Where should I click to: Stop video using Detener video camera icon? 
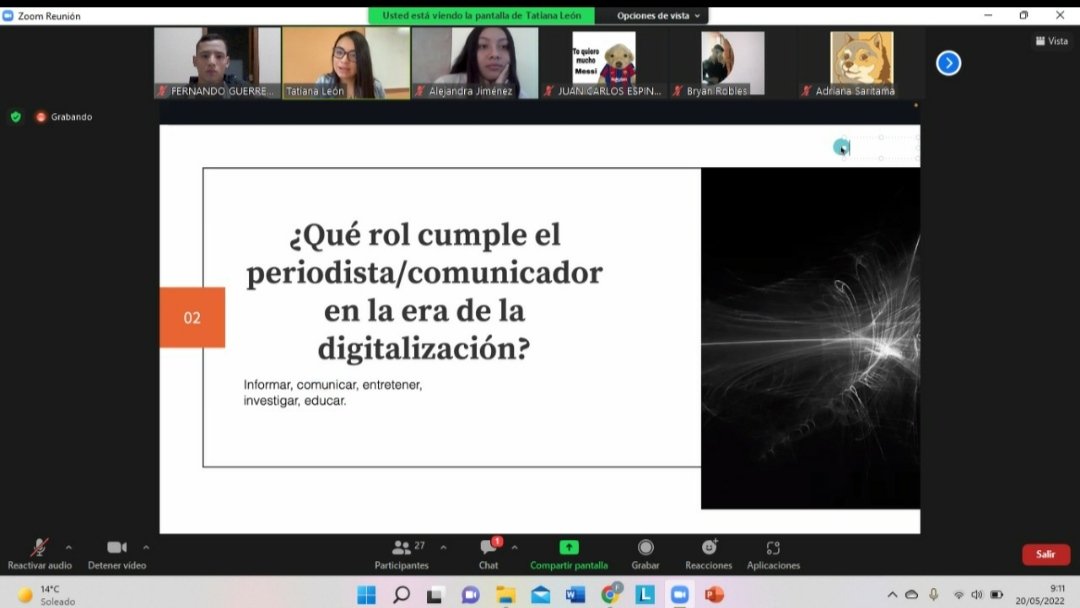click(116, 547)
